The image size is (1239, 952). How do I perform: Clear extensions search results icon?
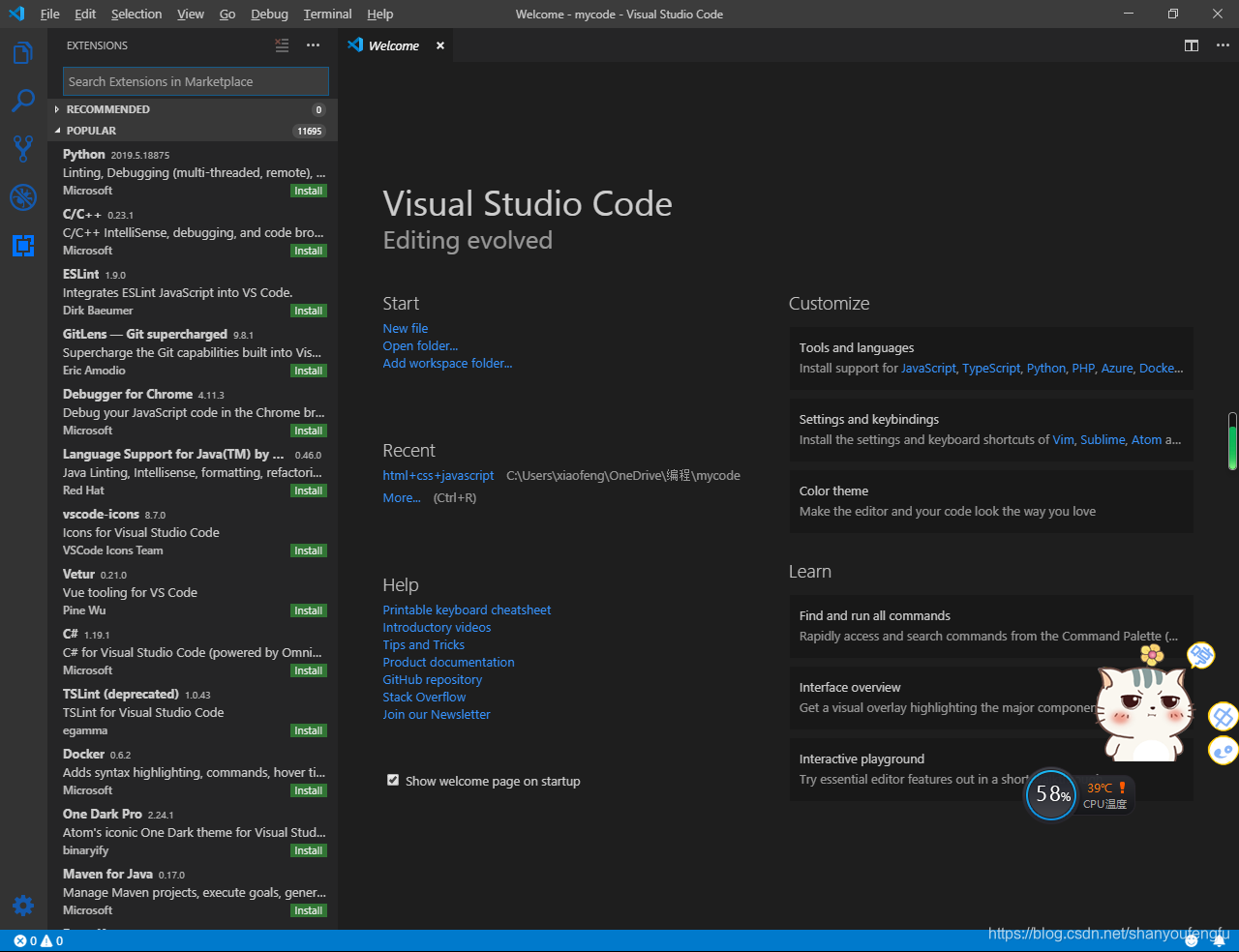coord(282,45)
